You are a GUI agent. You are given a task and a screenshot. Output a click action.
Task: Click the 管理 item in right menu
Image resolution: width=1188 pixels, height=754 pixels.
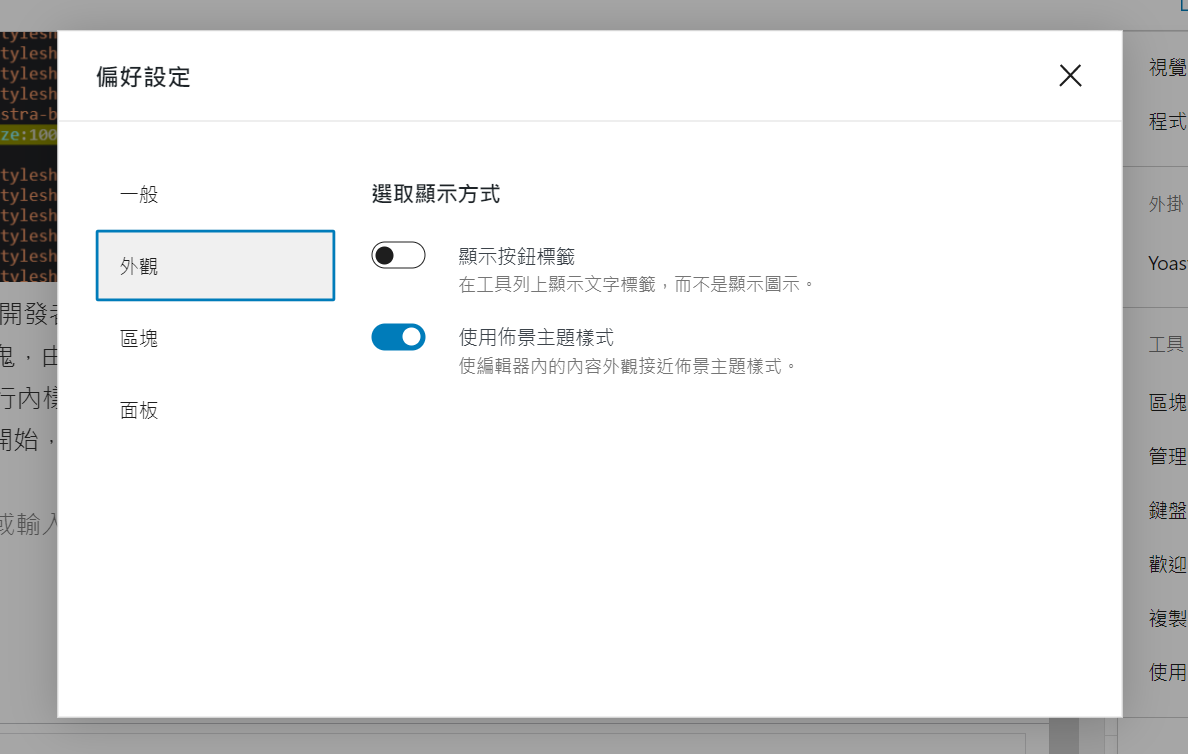pos(1168,456)
